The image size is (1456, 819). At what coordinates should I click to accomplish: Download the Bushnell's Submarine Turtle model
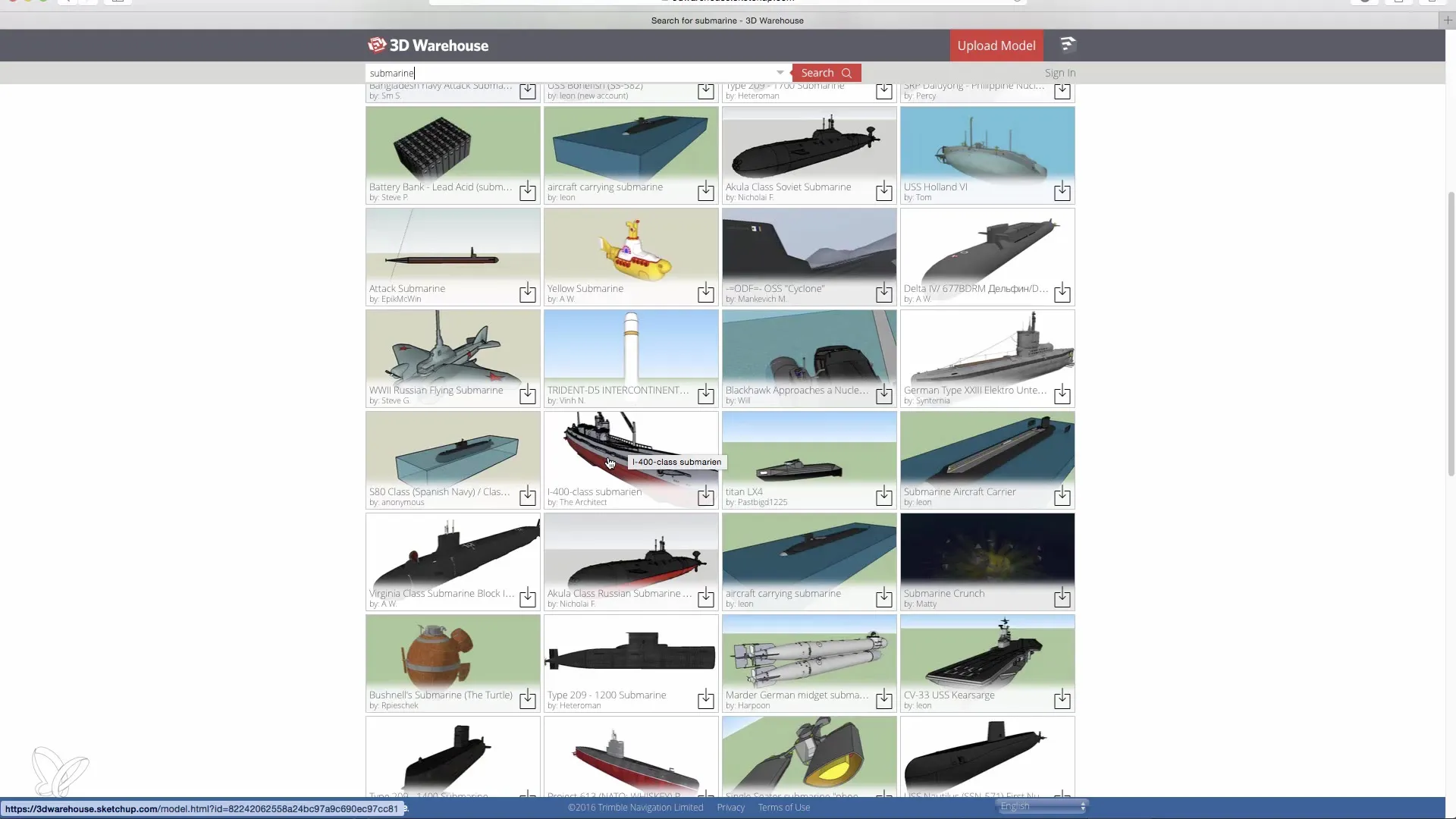tap(528, 699)
